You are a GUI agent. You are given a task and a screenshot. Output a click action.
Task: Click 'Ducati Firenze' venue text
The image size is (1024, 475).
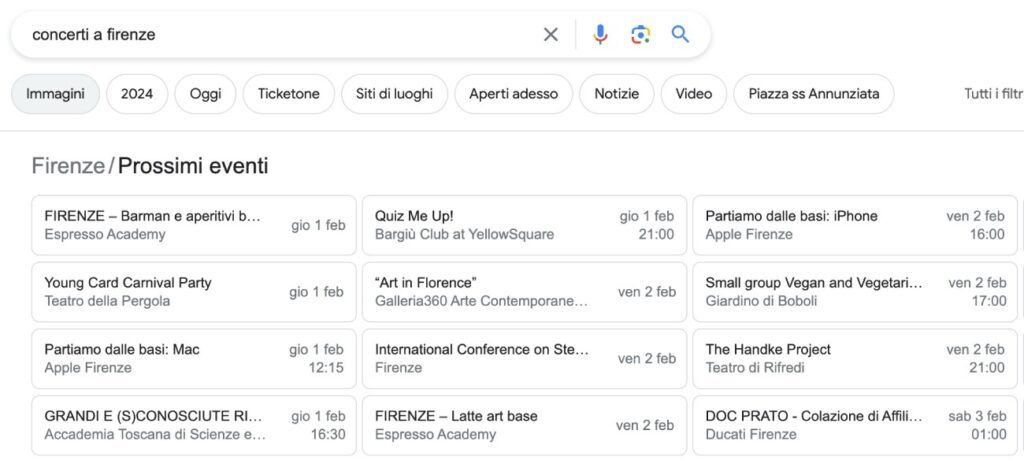tap(751, 434)
